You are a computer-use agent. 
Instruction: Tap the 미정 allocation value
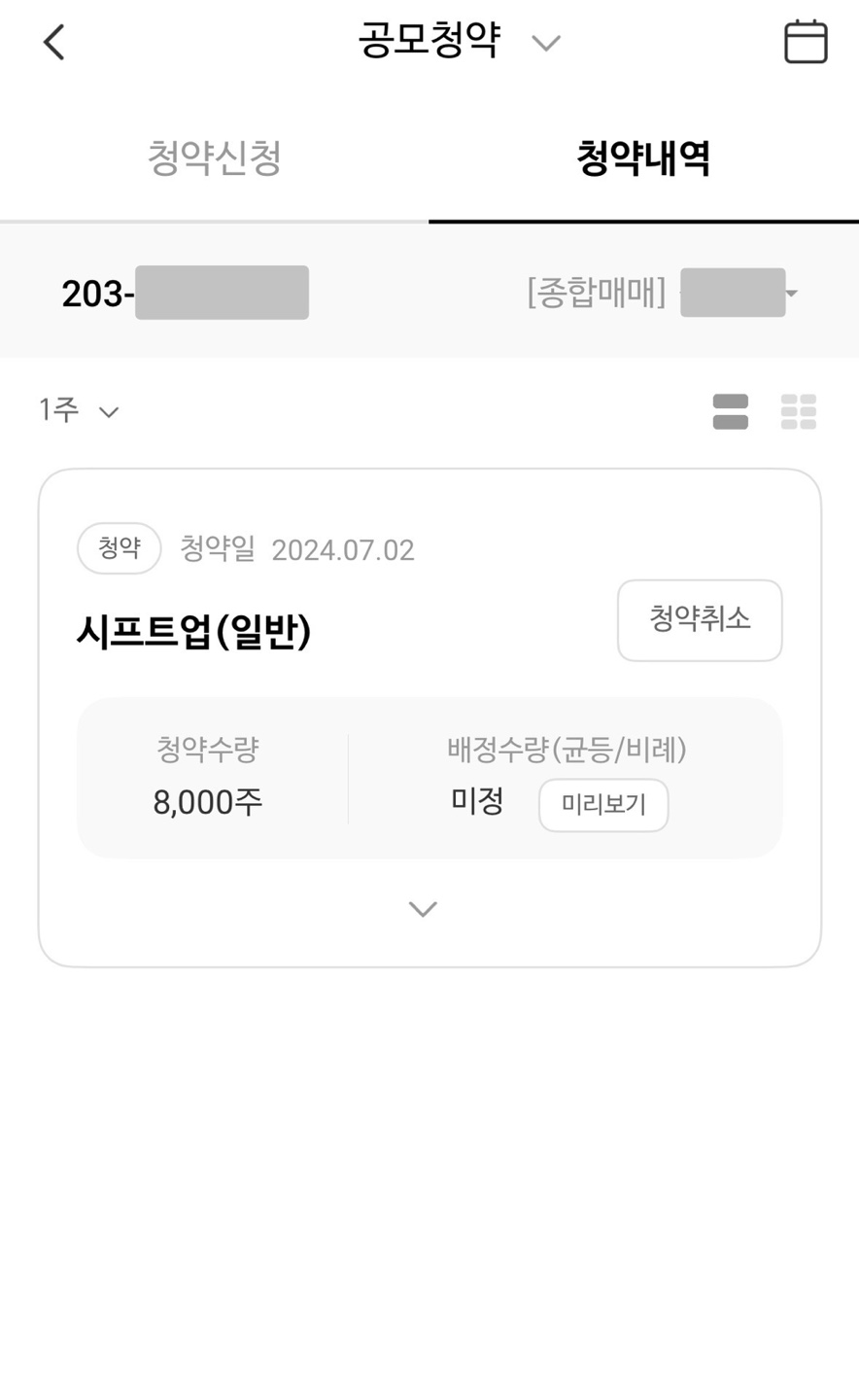(x=477, y=801)
